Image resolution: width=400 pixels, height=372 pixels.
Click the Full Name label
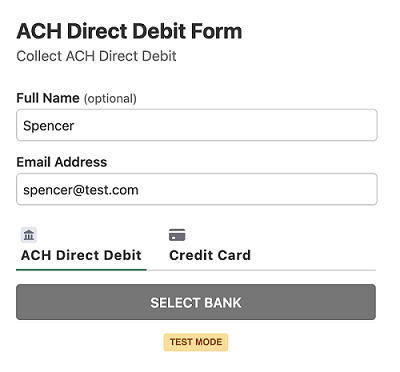[x=48, y=98]
